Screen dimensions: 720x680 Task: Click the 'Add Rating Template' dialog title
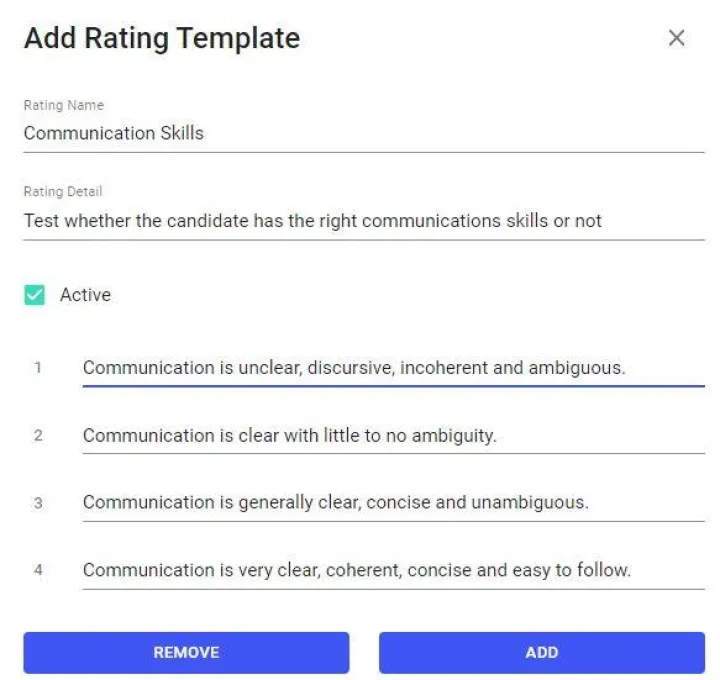162,38
